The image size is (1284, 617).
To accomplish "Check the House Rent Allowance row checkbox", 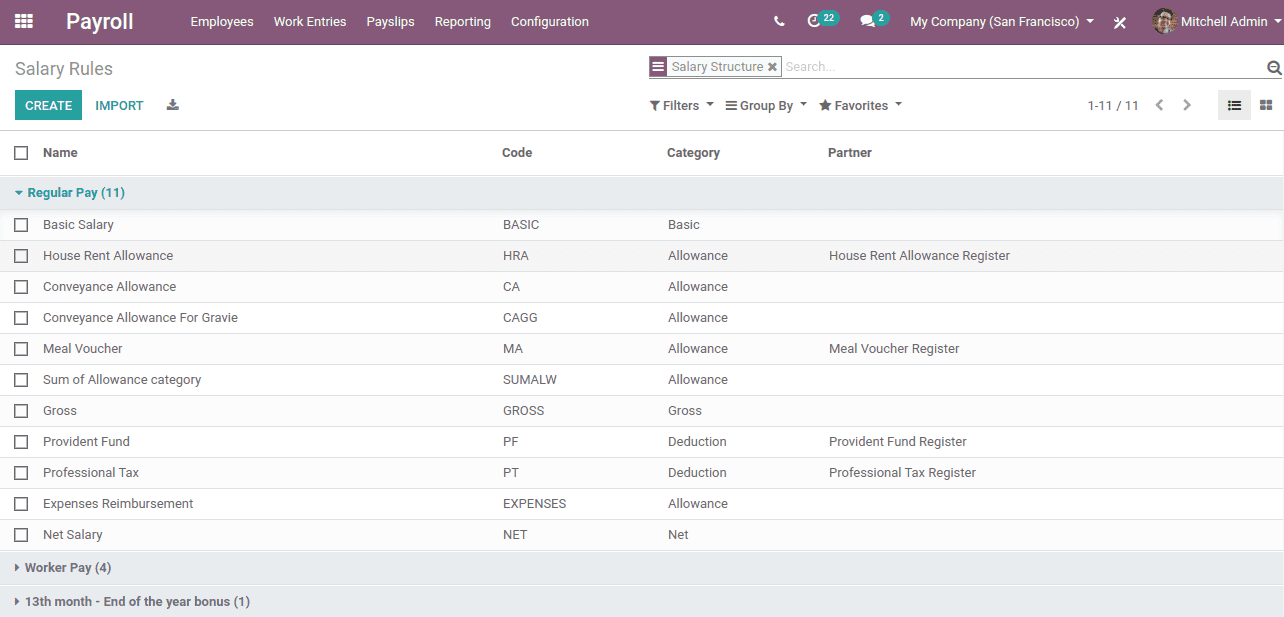I will (21, 256).
